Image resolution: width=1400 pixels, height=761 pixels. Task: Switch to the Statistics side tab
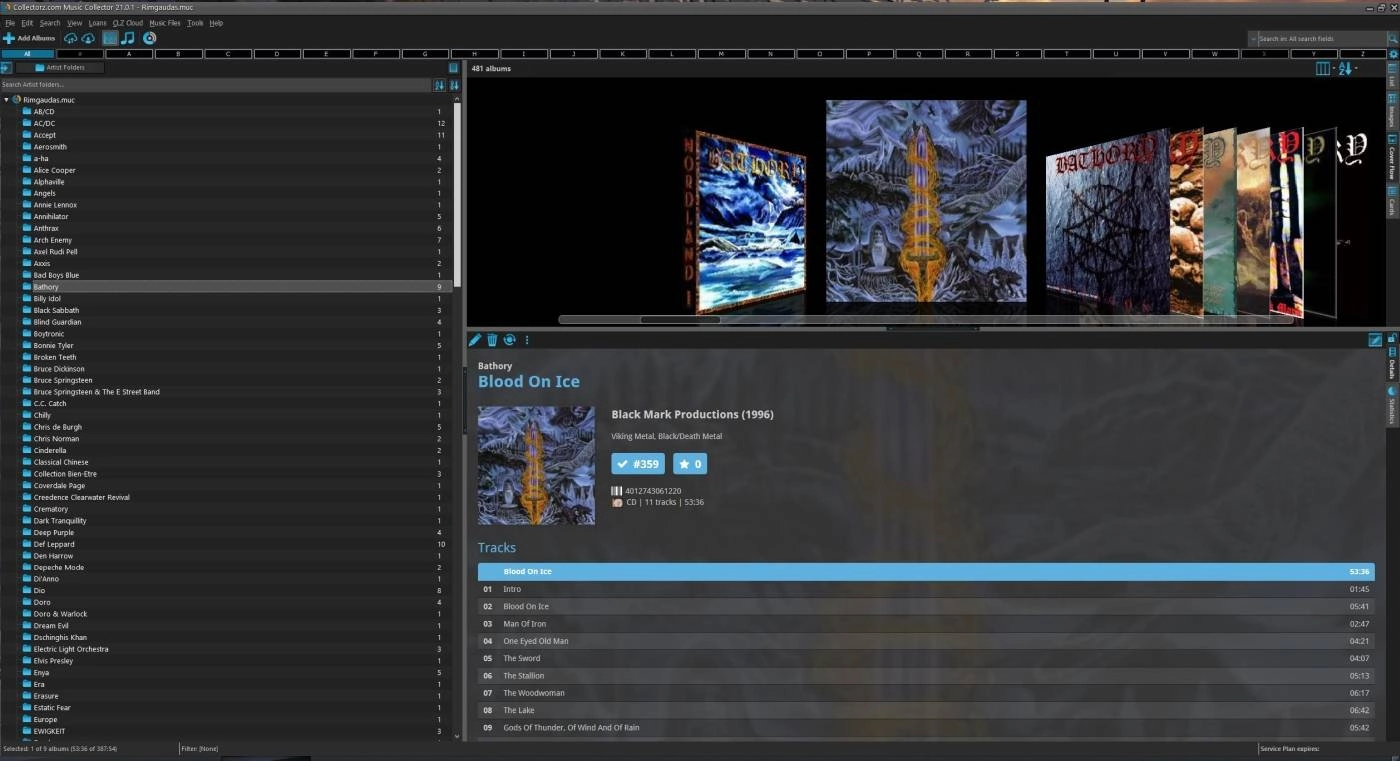click(1392, 405)
